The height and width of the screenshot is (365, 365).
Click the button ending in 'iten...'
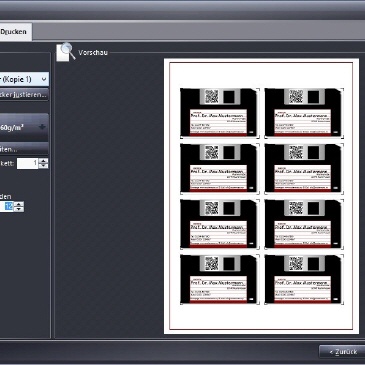(x=24, y=149)
